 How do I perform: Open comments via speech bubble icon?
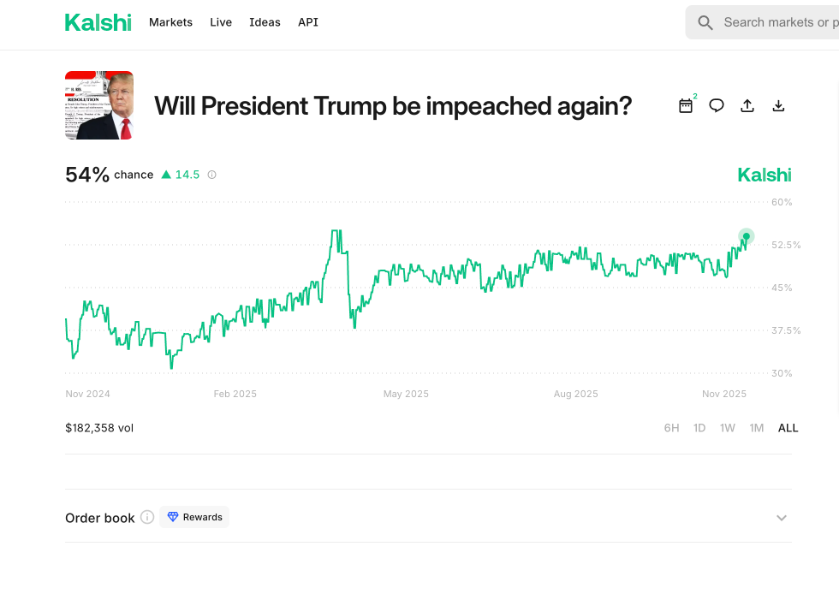click(x=717, y=106)
